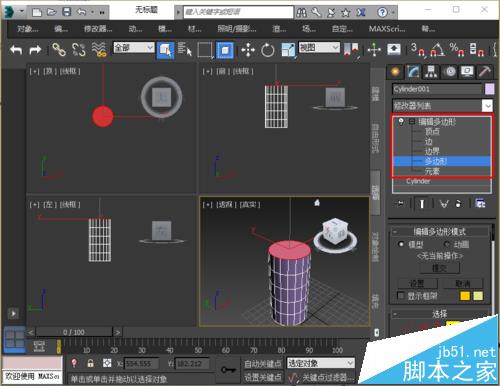This screenshot has height=386, width=500.
Task: Select the 元素 sub-object level
Action: coord(432,171)
